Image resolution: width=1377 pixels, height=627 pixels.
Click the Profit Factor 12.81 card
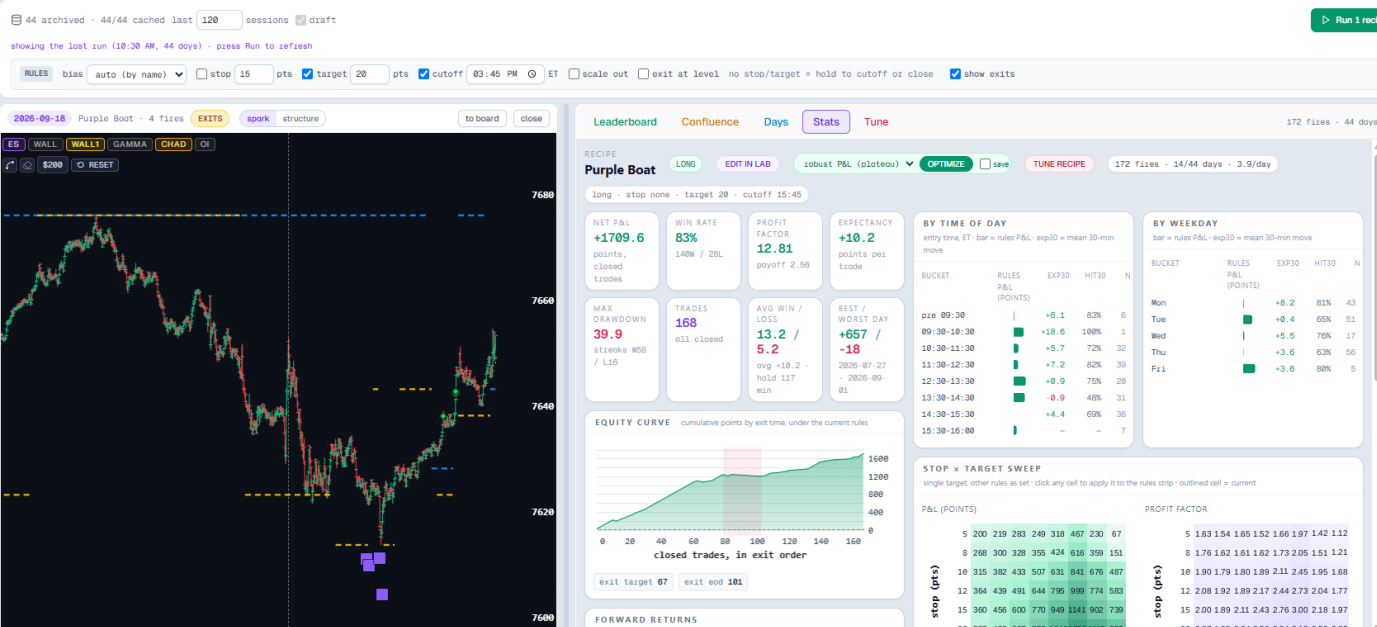[785, 250]
